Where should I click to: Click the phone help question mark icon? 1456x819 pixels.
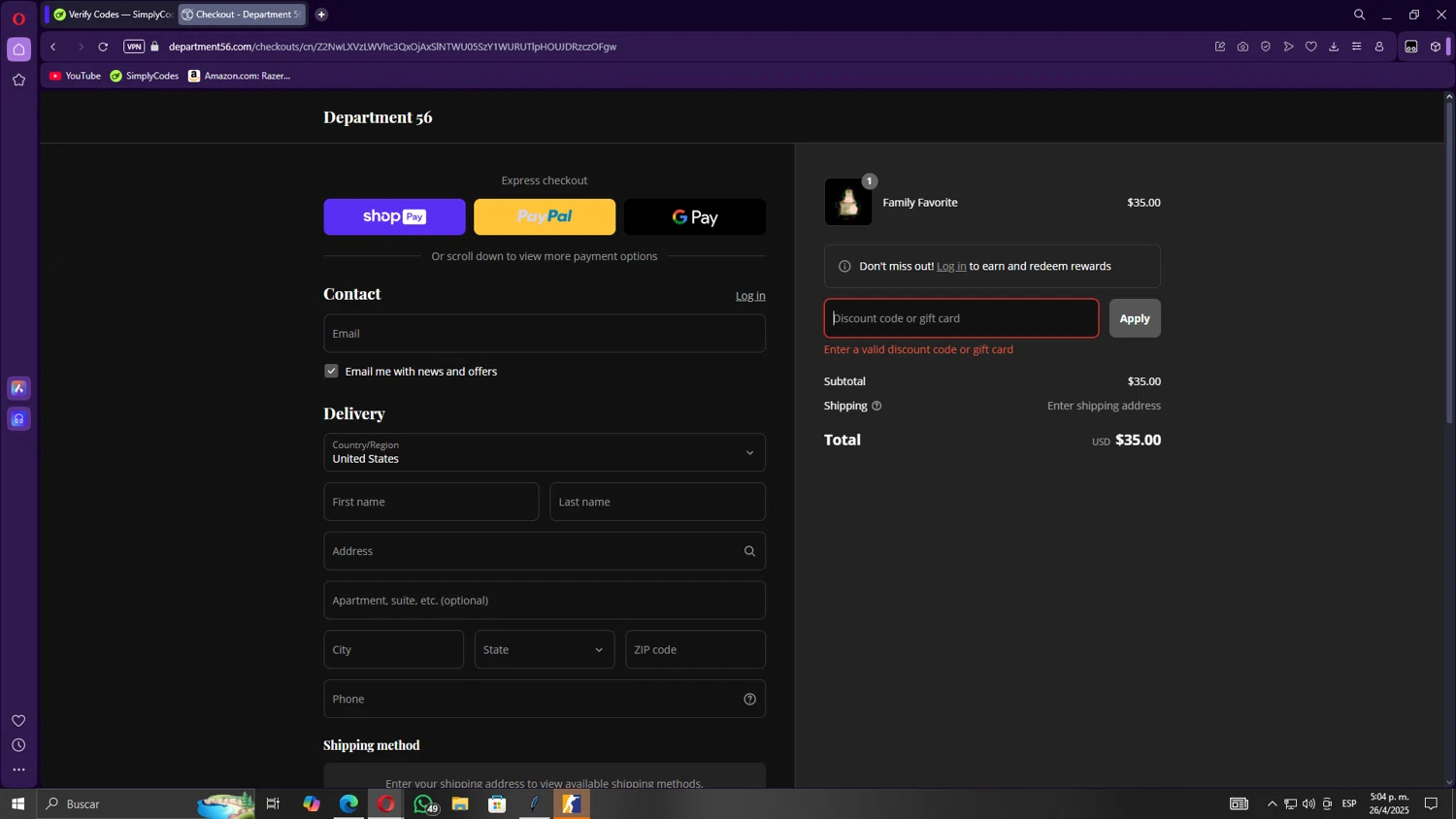749,700
